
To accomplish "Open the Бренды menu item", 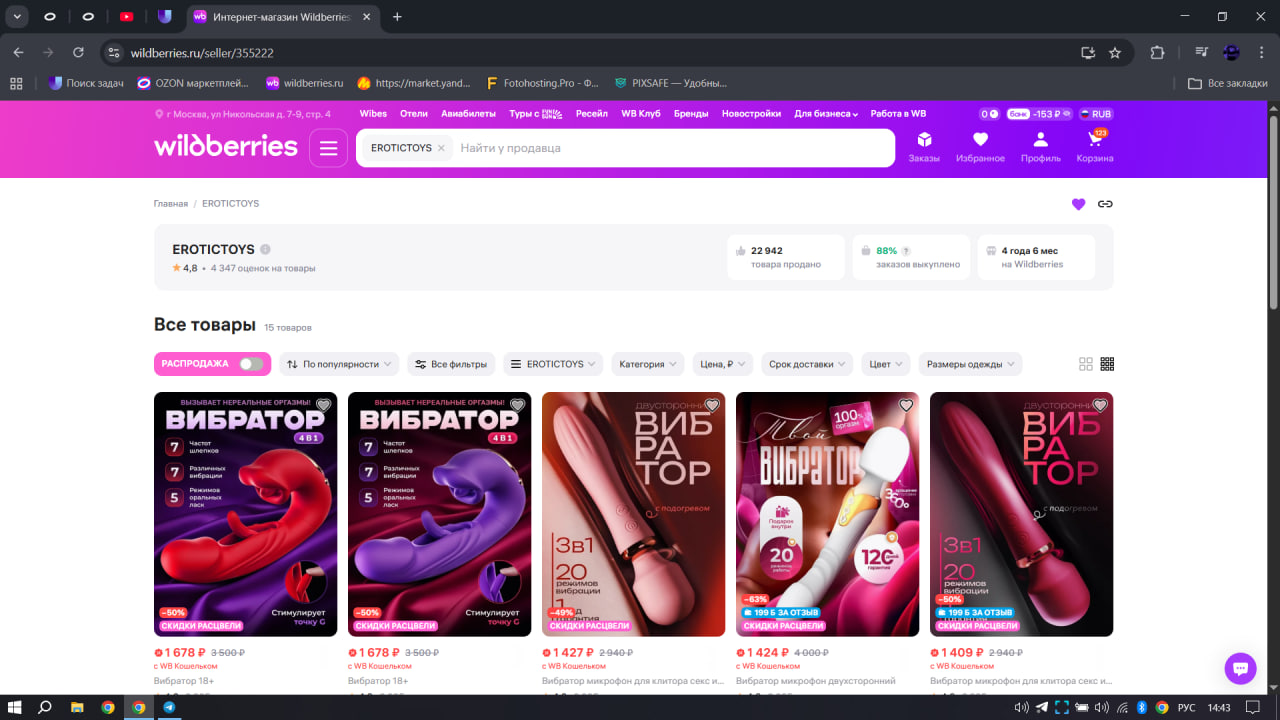I will coord(691,114).
